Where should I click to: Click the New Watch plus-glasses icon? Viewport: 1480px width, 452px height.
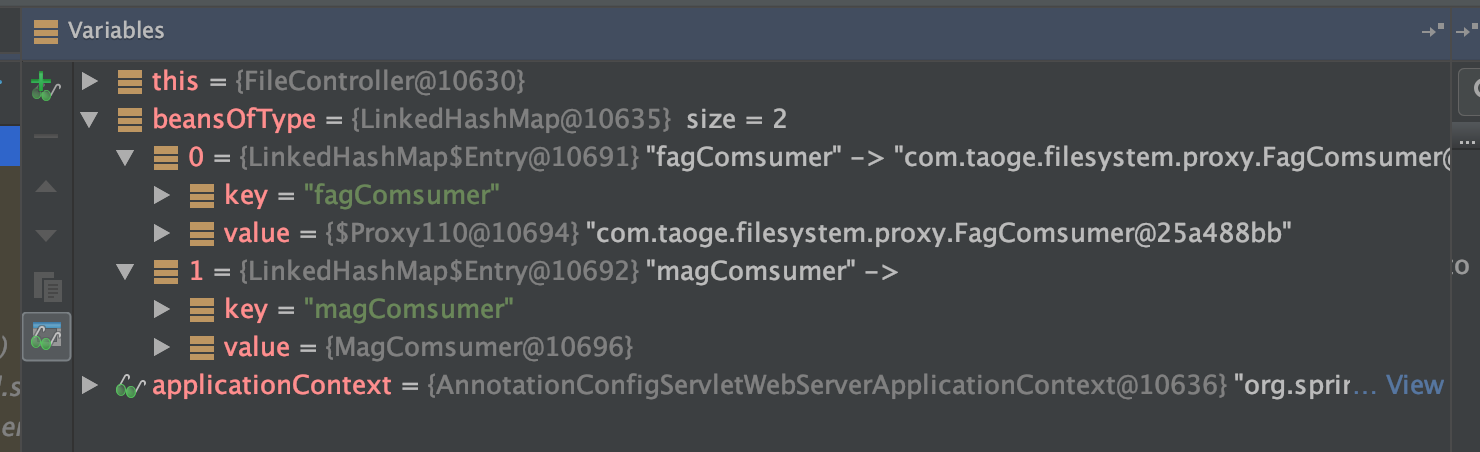coord(44,87)
